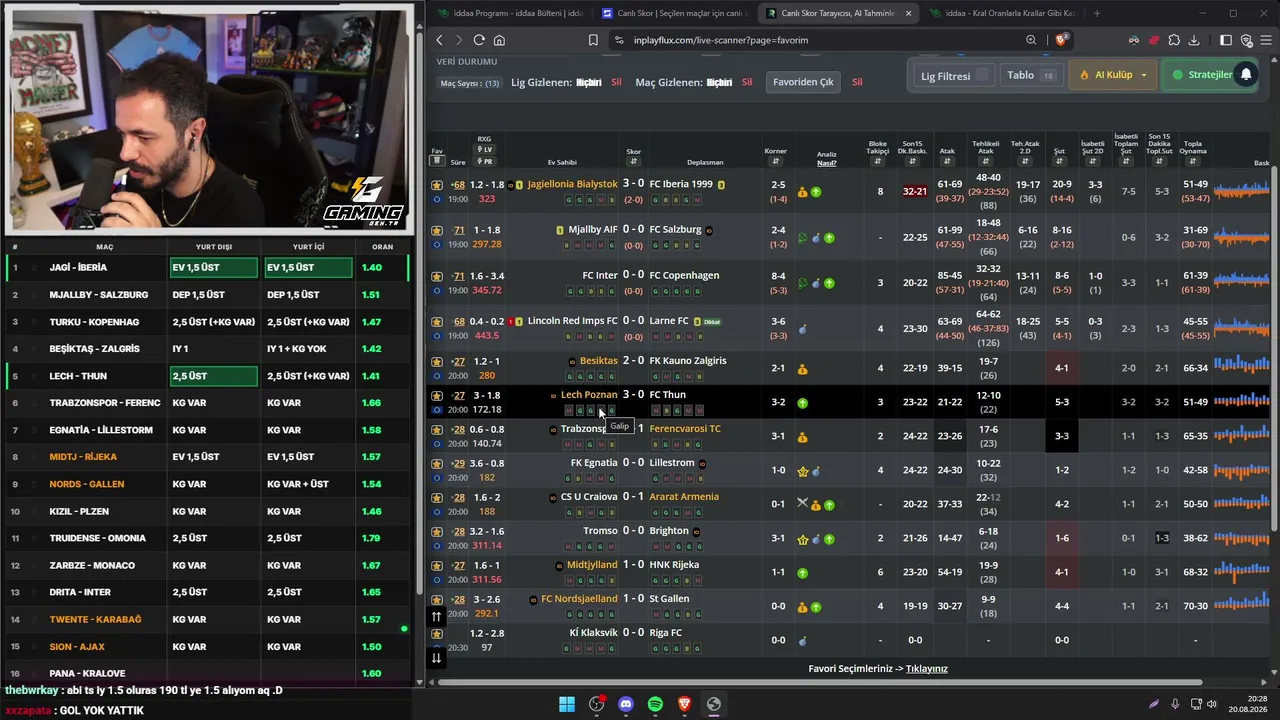The height and width of the screenshot is (720, 1280).
Task: Toggle the circle under FK Egnatia's star
Action: click(x=437, y=477)
